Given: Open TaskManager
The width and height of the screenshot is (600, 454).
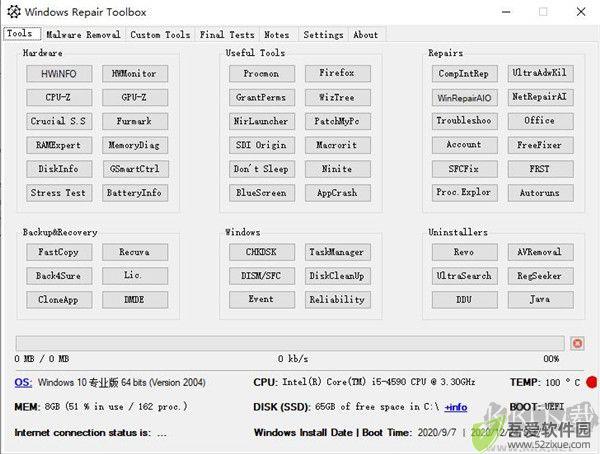Looking at the screenshot, I should coord(338,252).
